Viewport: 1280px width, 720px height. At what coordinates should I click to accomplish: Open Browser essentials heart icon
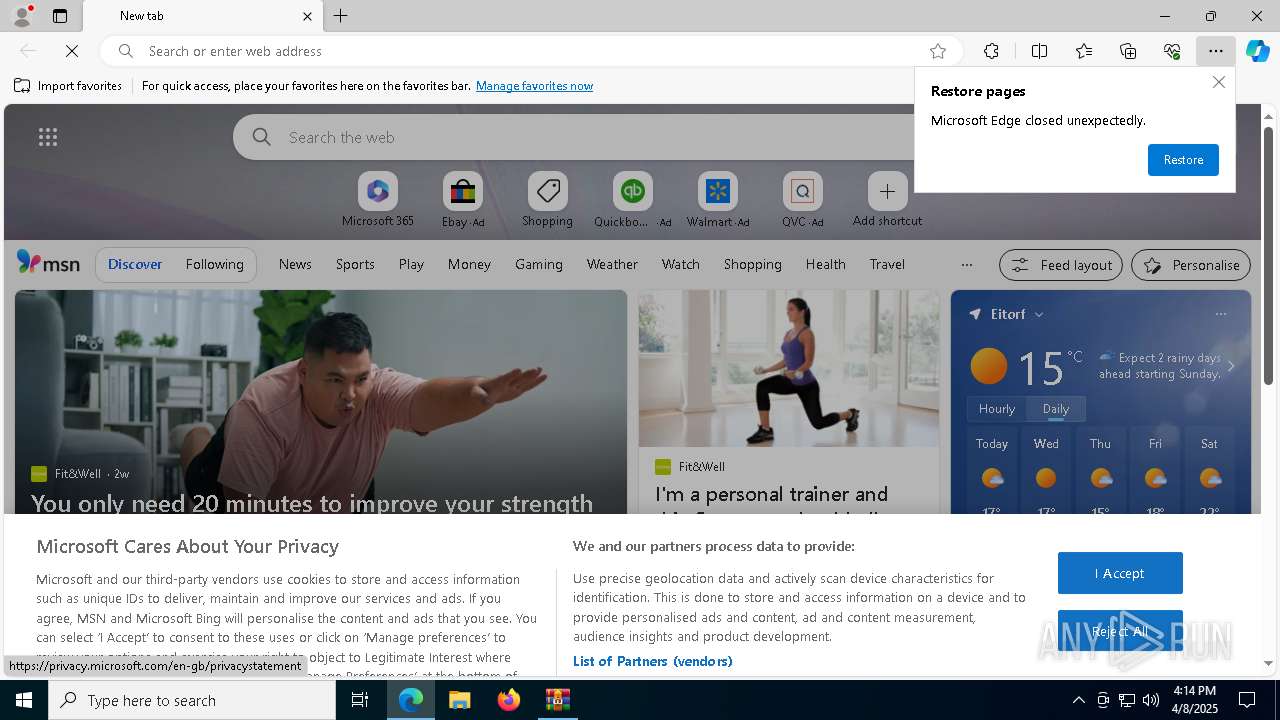[1172, 51]
